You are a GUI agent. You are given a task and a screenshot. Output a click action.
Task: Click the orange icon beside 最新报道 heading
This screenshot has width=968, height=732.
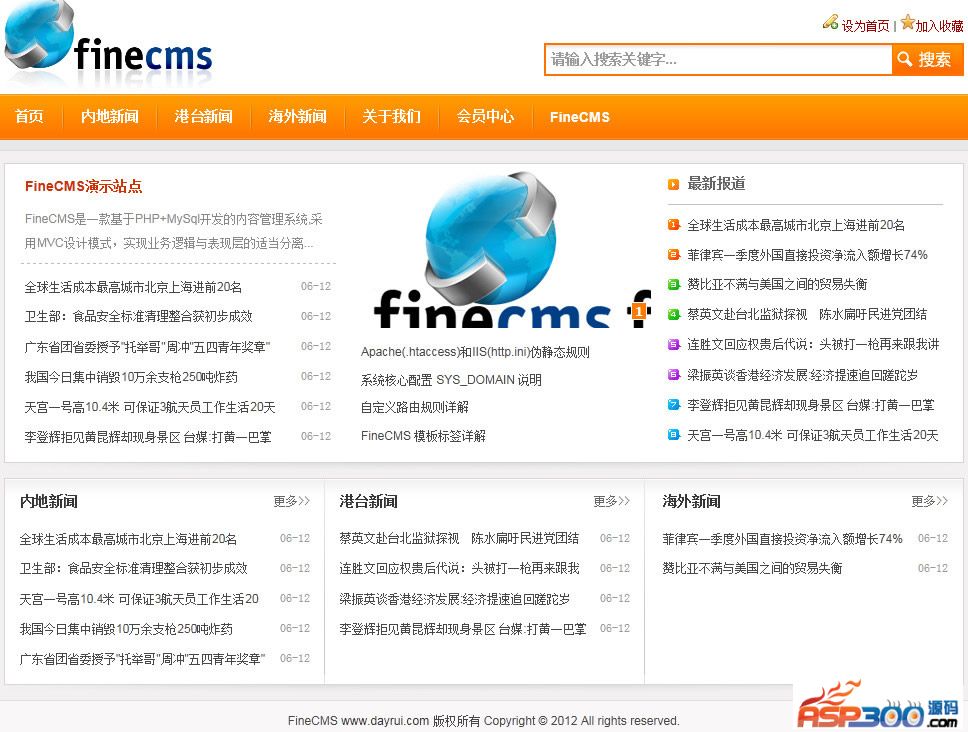674,184
